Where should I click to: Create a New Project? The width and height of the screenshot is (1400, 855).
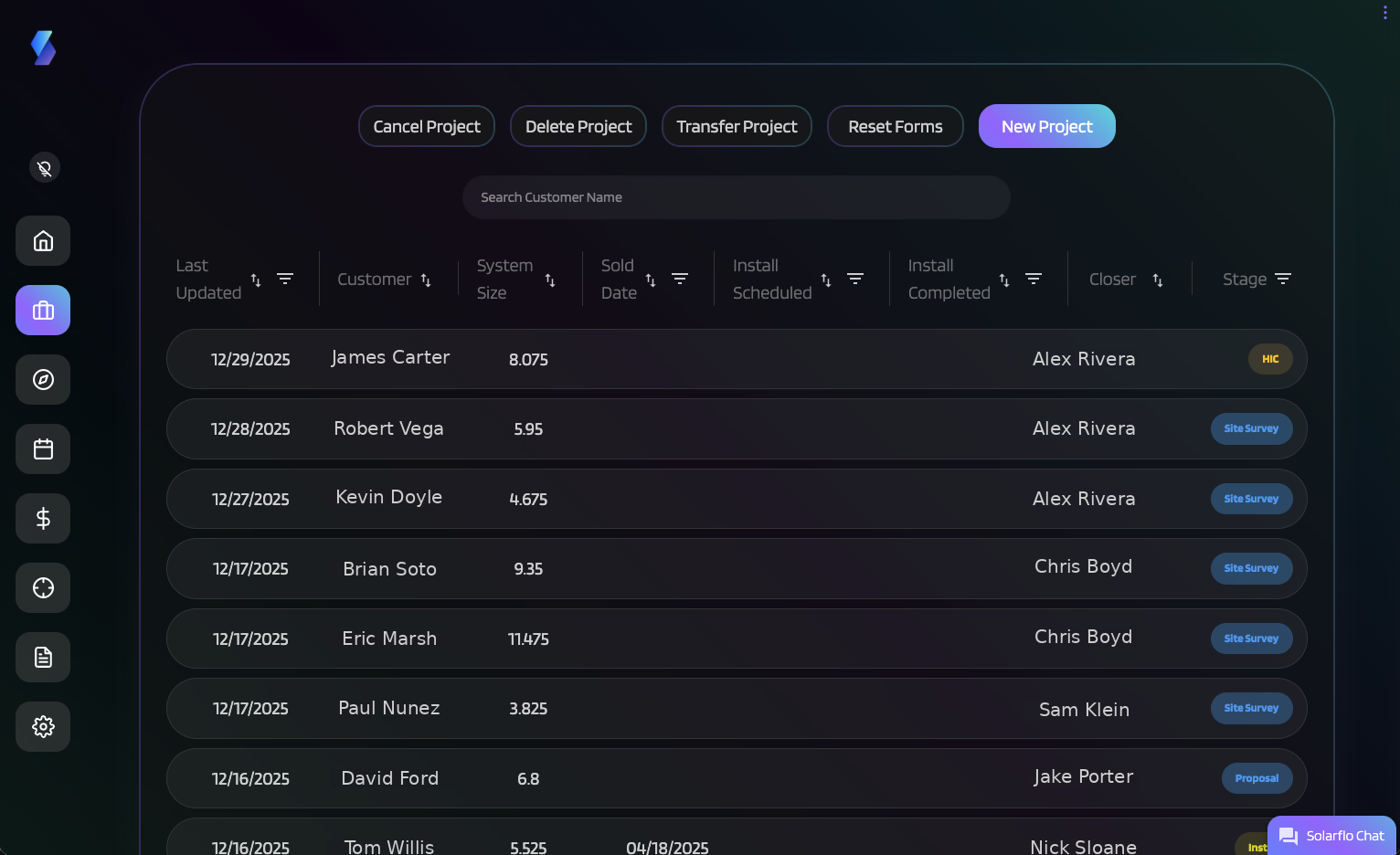click(x=1047, y=126)
